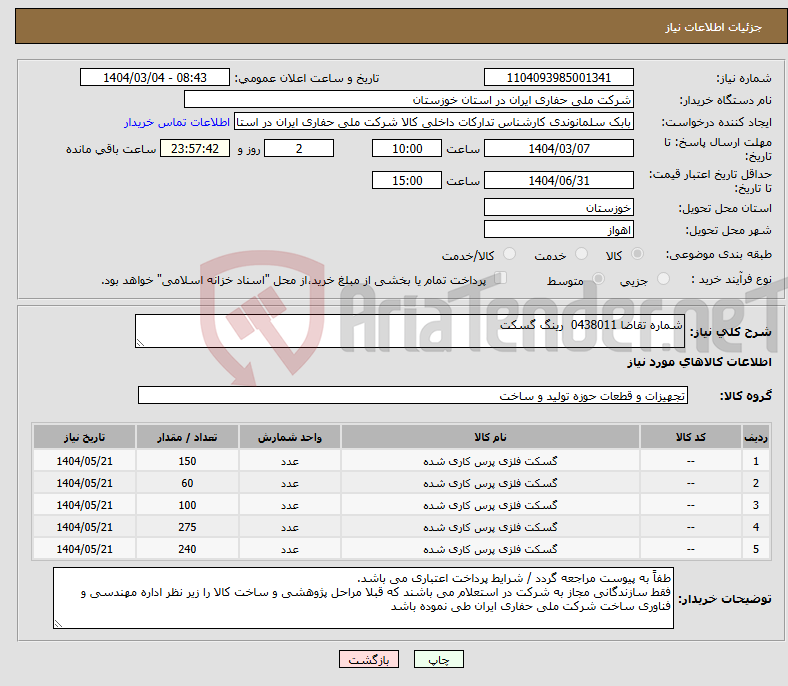Click the شهر محل تحویل field showing اهواز
Viewport: 788px width, 686px height.
[558, 230]
